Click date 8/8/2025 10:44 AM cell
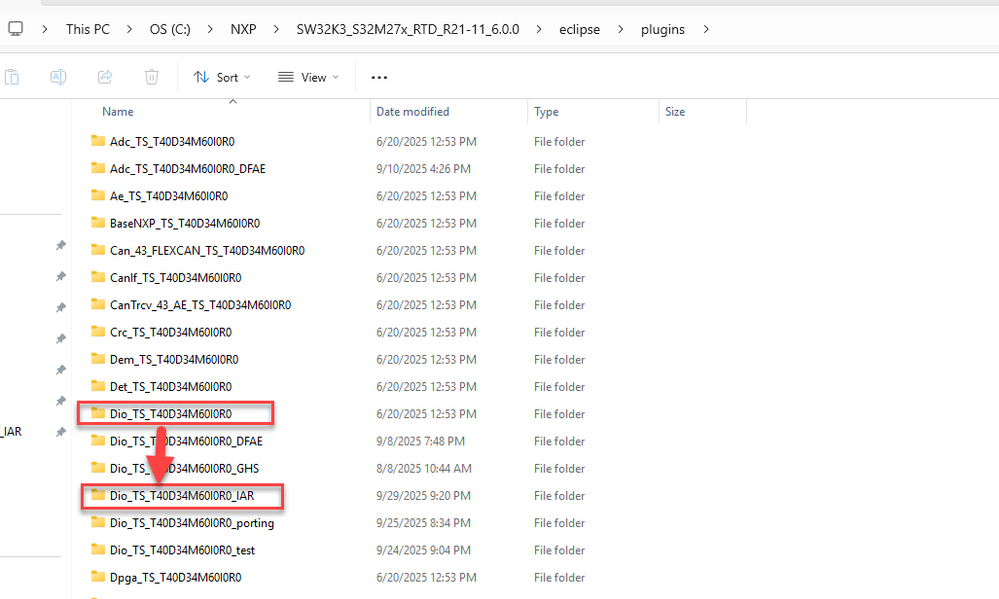This screenshot has height=599, width=999. point(424,469)
